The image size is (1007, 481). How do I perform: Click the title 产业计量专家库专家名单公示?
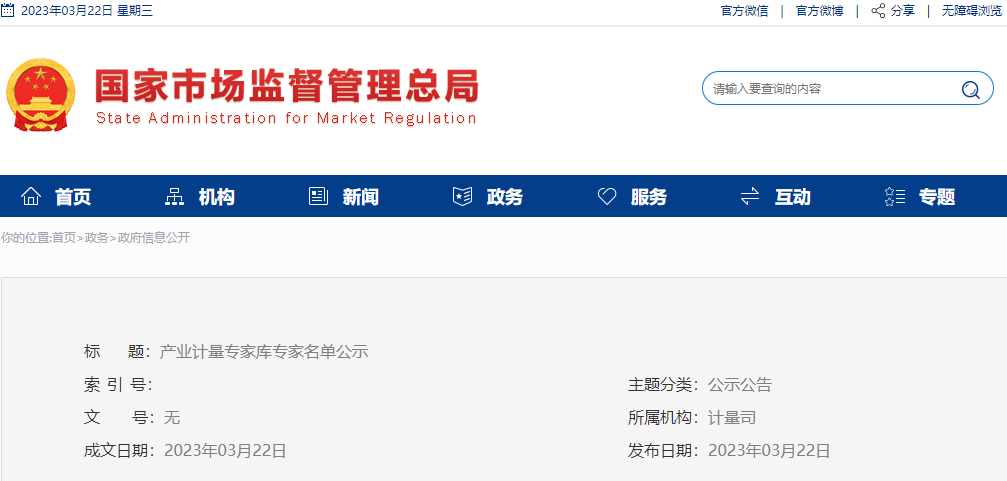(264, 352)
